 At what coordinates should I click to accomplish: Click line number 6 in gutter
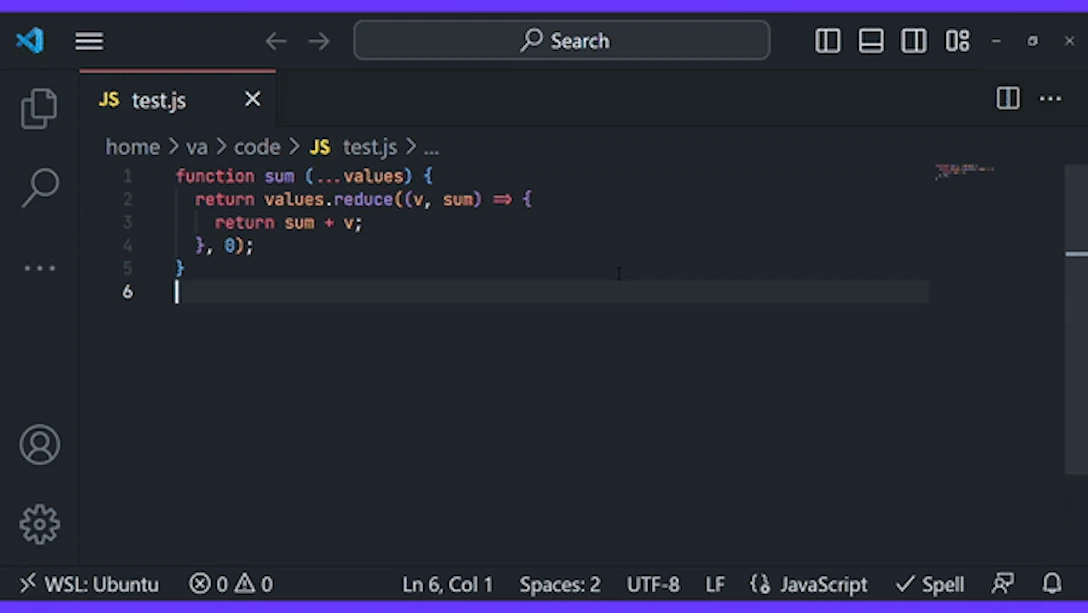pyautogui.click(x=127, y=292)
